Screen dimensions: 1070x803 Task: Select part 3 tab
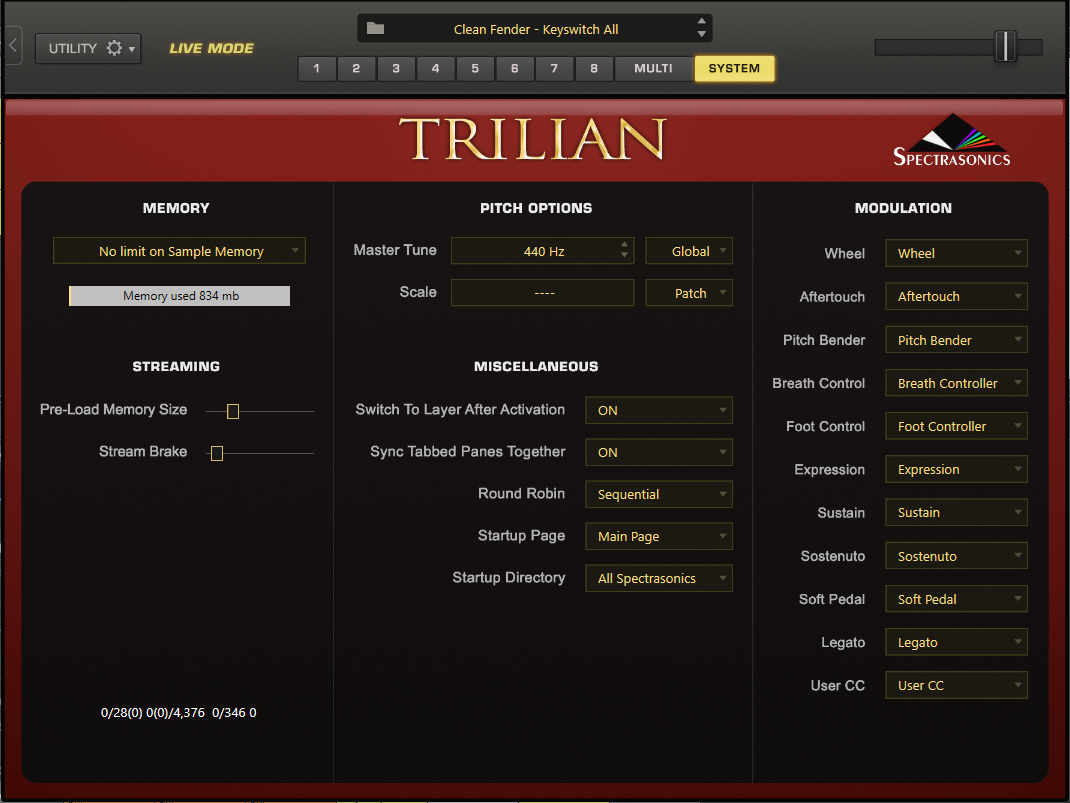(396, 68)
